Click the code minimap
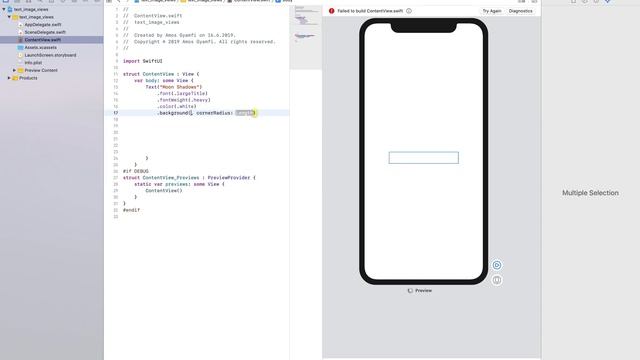The image size is (640, 360). pos(306,38)
